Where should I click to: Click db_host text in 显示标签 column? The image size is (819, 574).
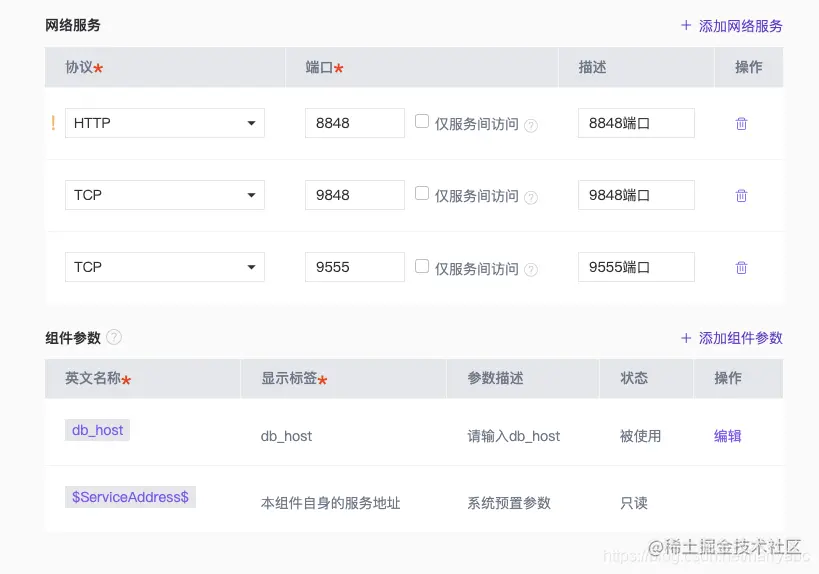[x=286, y=436]
